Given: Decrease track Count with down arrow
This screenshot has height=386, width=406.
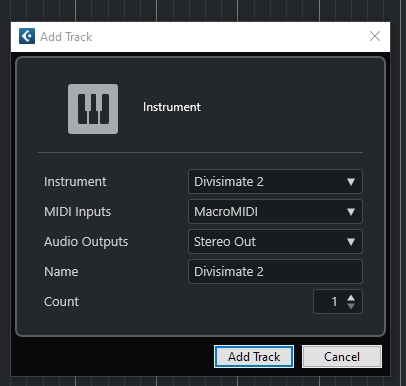Looking at the screenshot, I should tap(351, 306).
